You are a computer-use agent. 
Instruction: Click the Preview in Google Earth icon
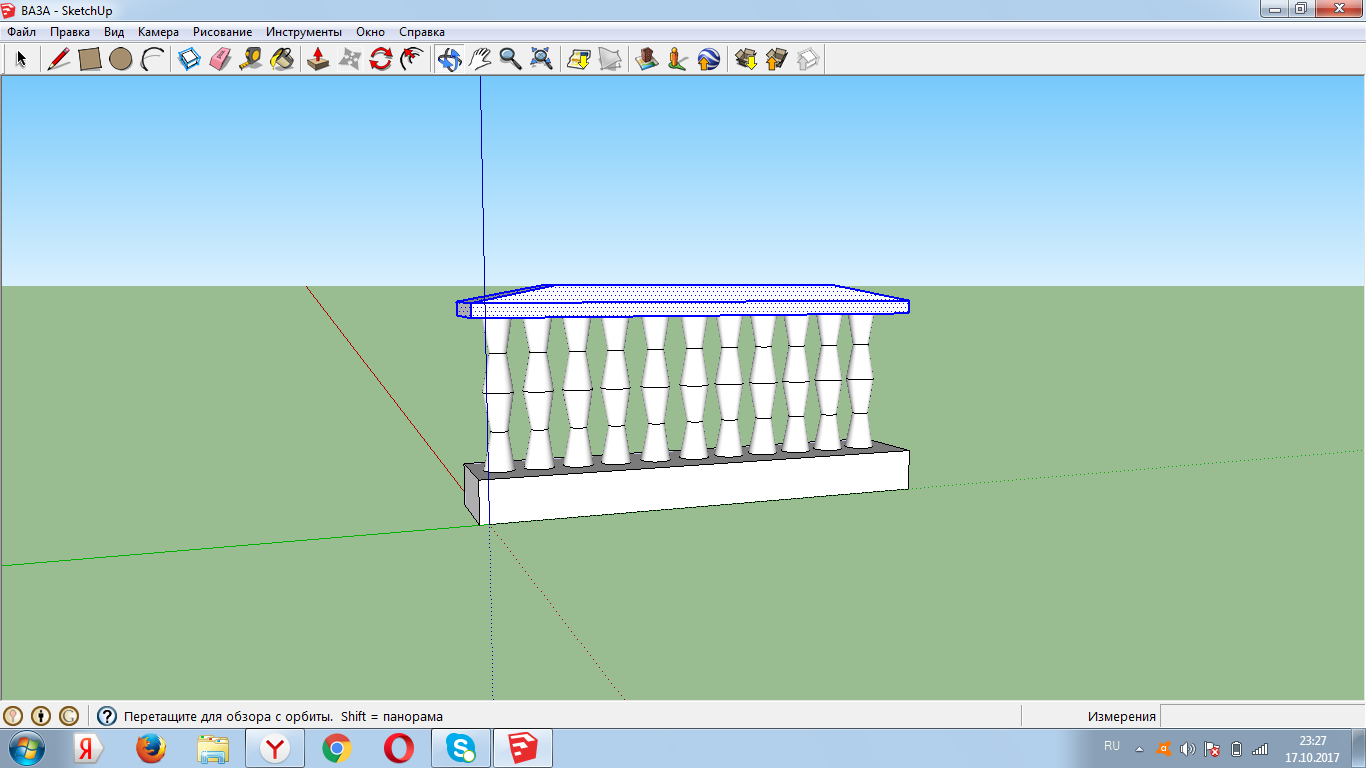(709, 60)
